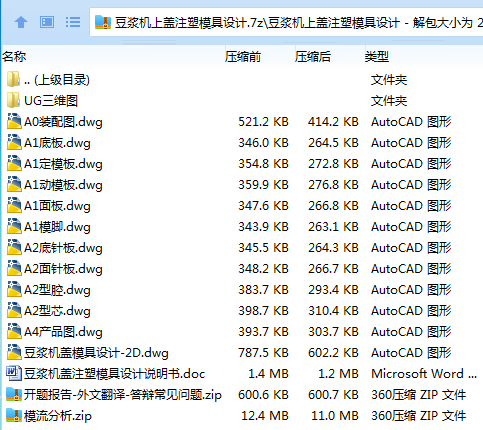The height and width of the screenshot is (430, 483).
Task: Select the file A2型芯.dwg
Action: tap(57, 311)
